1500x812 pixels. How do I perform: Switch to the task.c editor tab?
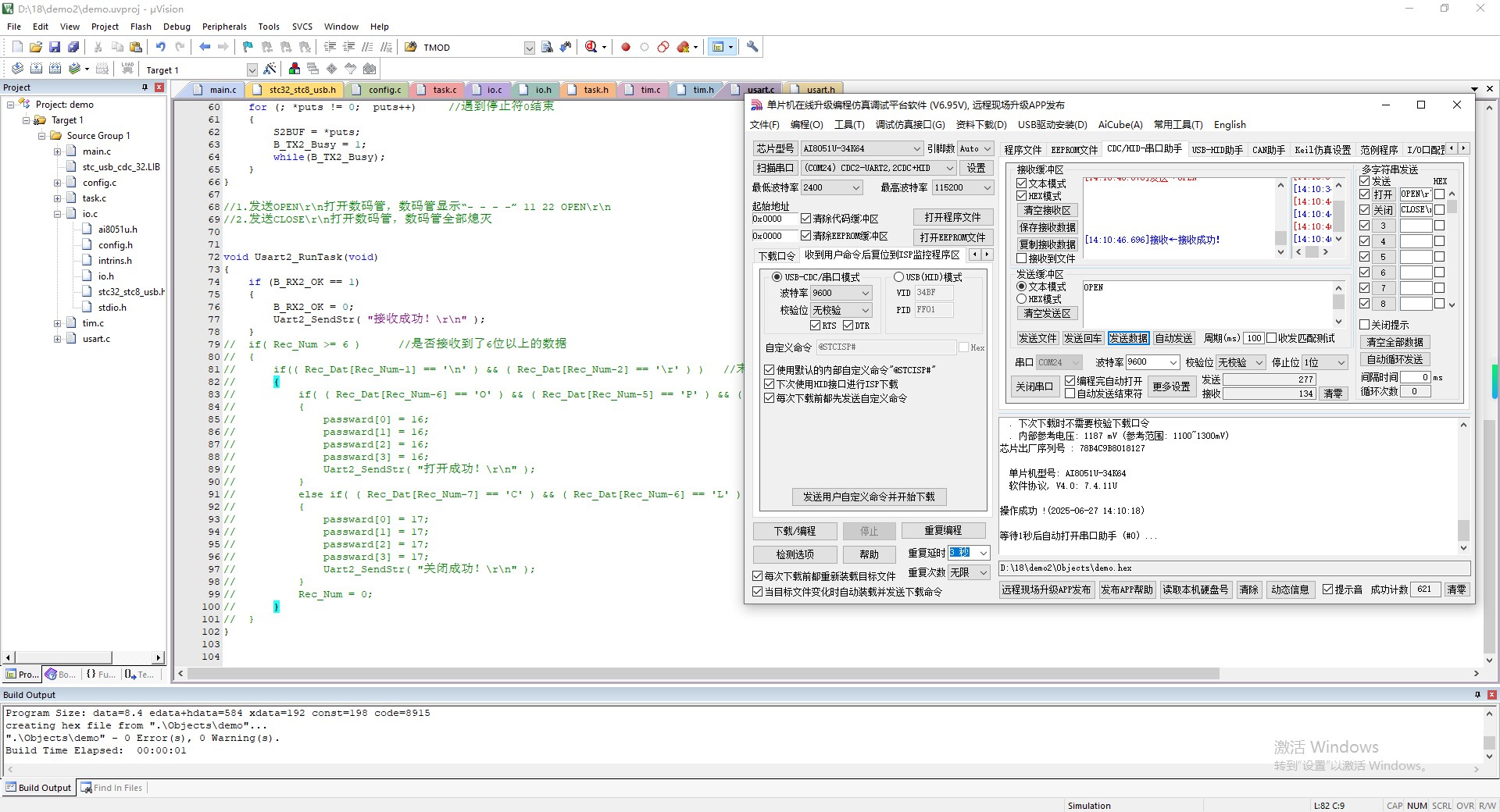(444, 90)
